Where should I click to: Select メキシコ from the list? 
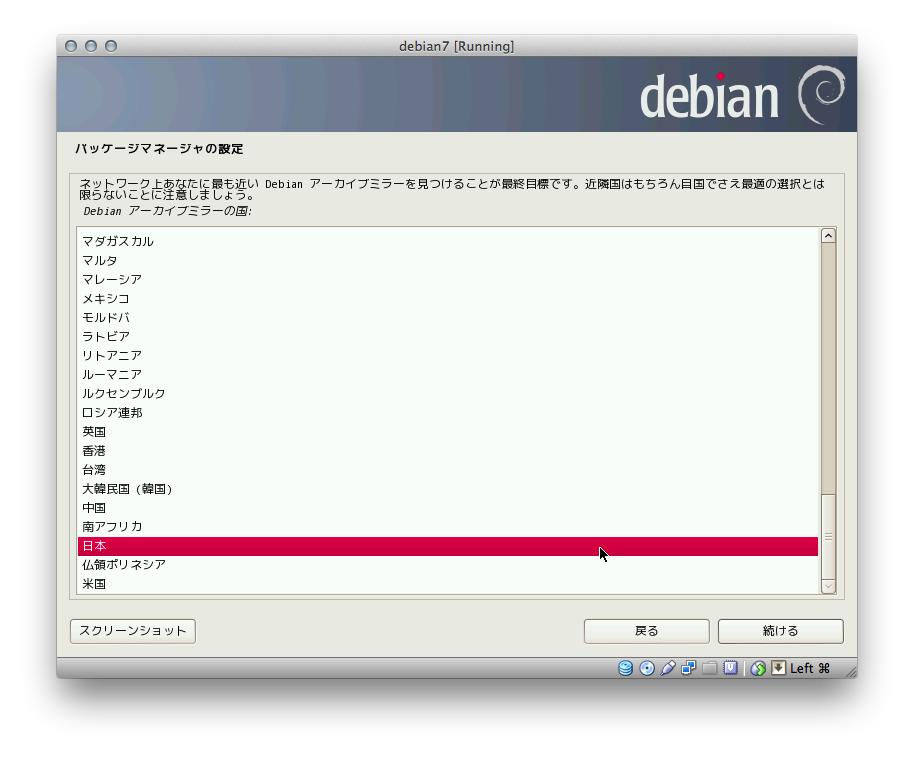[x=448, y=298]
